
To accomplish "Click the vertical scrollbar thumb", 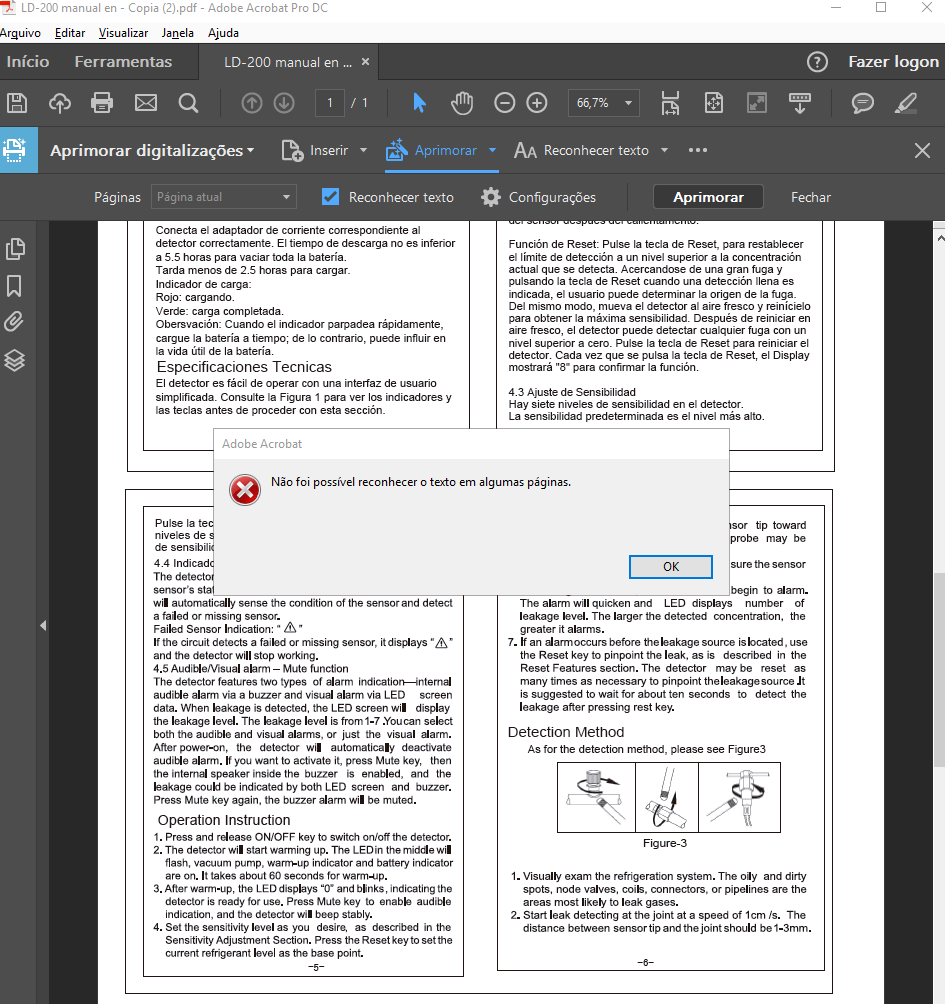I will 939,669.
